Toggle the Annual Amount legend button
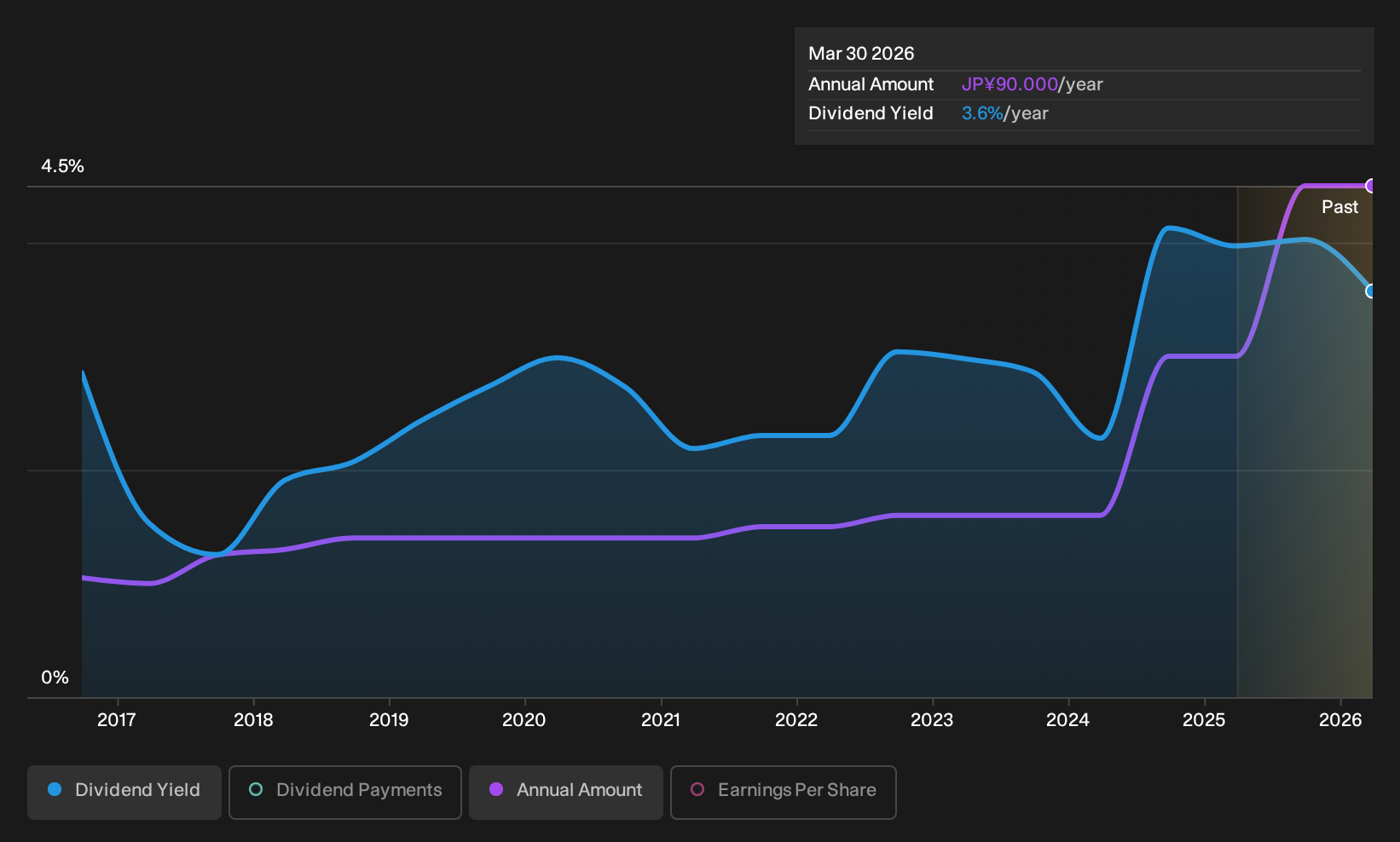 pos(566,792)
